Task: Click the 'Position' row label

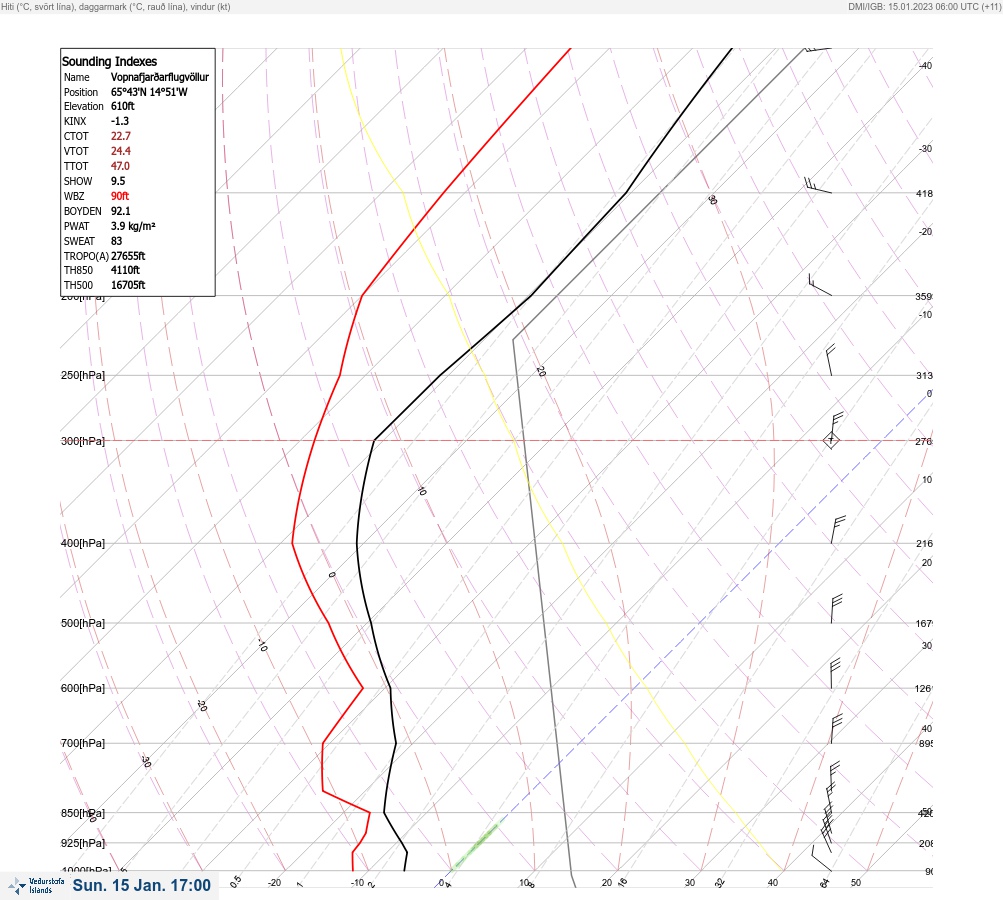Action: (81, 92)
